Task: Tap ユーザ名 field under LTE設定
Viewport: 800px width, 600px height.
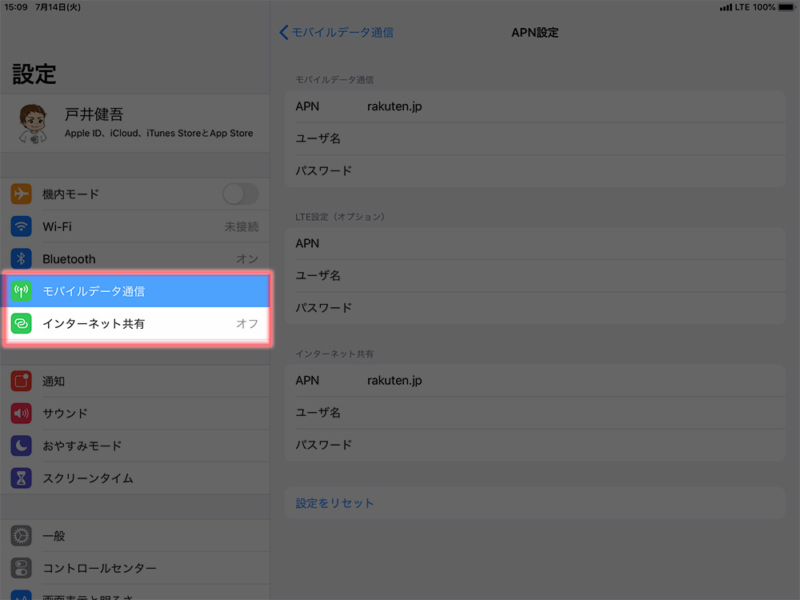Action: pyautogui.click(x=535, y=276)
